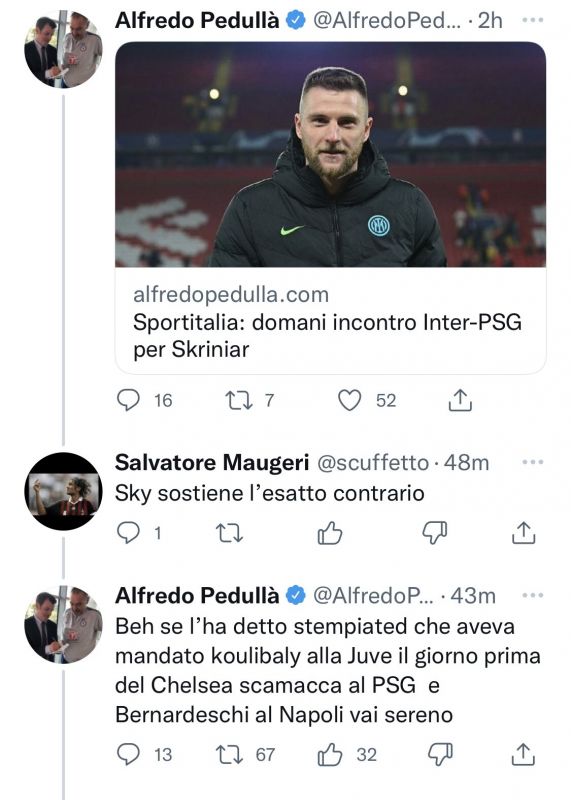
Task: Open the Skriniar photo preview
Action: [331, 155]
